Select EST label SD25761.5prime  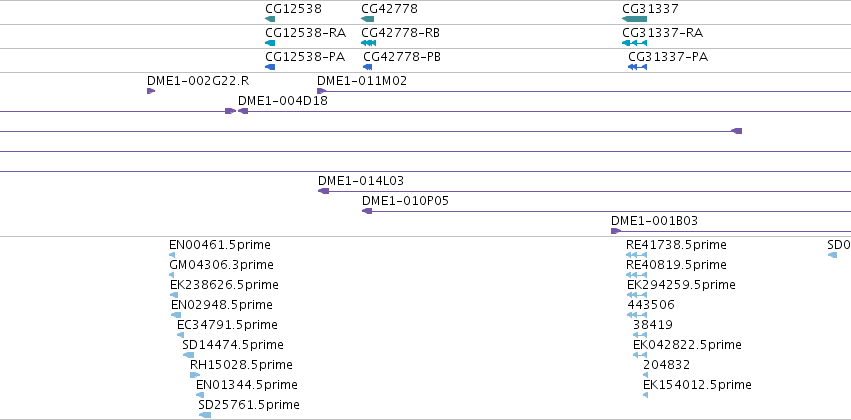[249, 405]
